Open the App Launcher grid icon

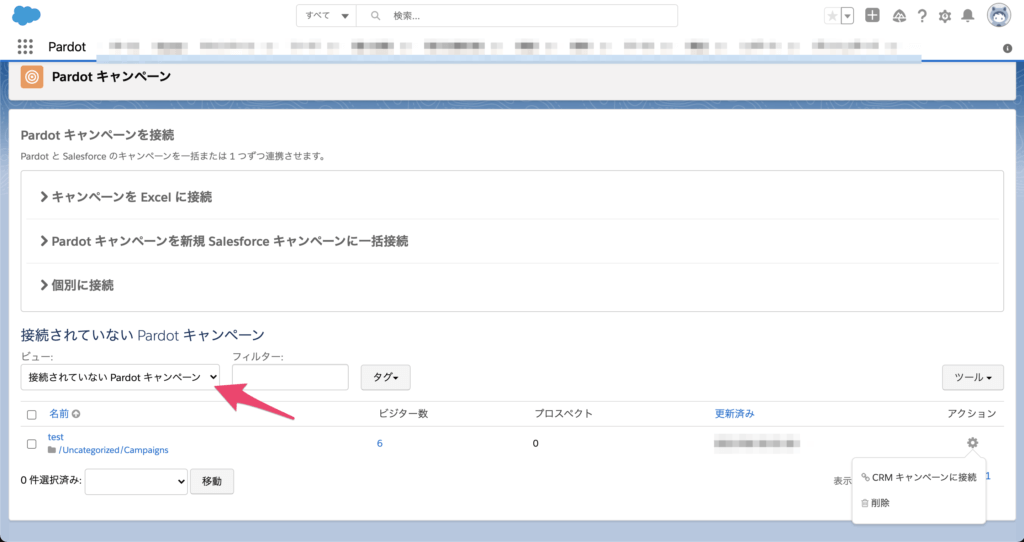(25, 46)
